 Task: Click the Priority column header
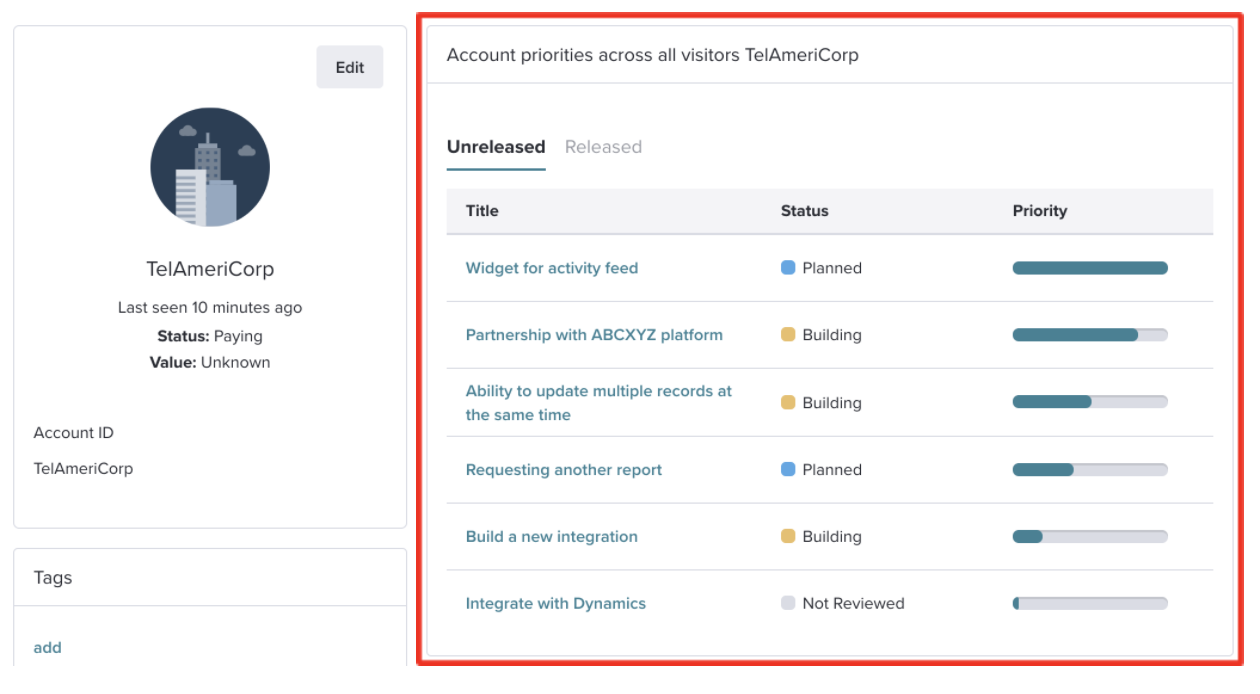click(x=1040, y=211)
